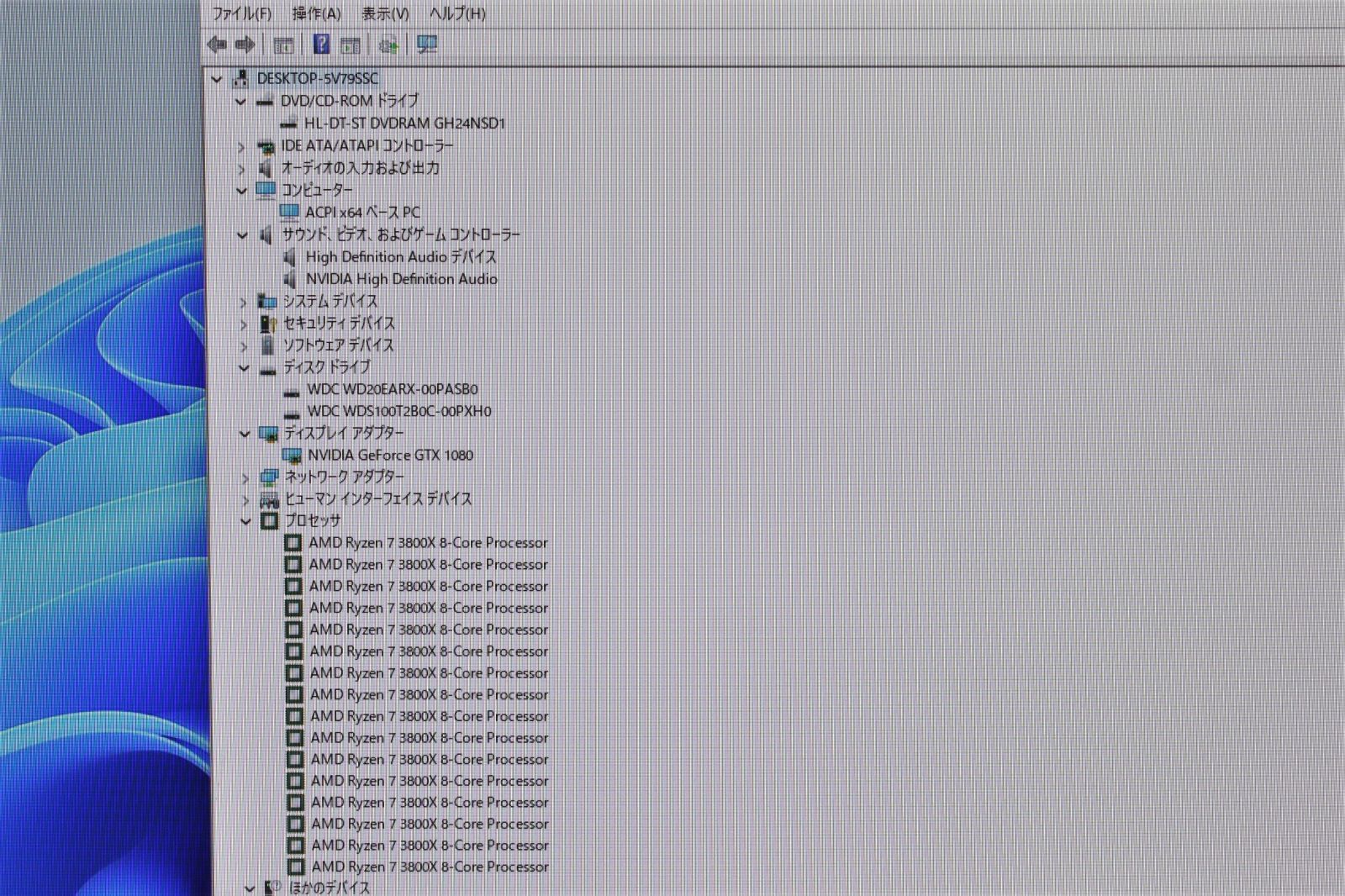This screenshot has width=1345, height=896.
Task: Open the ファイル(F) menu
Action: click(x=242, y=13)
